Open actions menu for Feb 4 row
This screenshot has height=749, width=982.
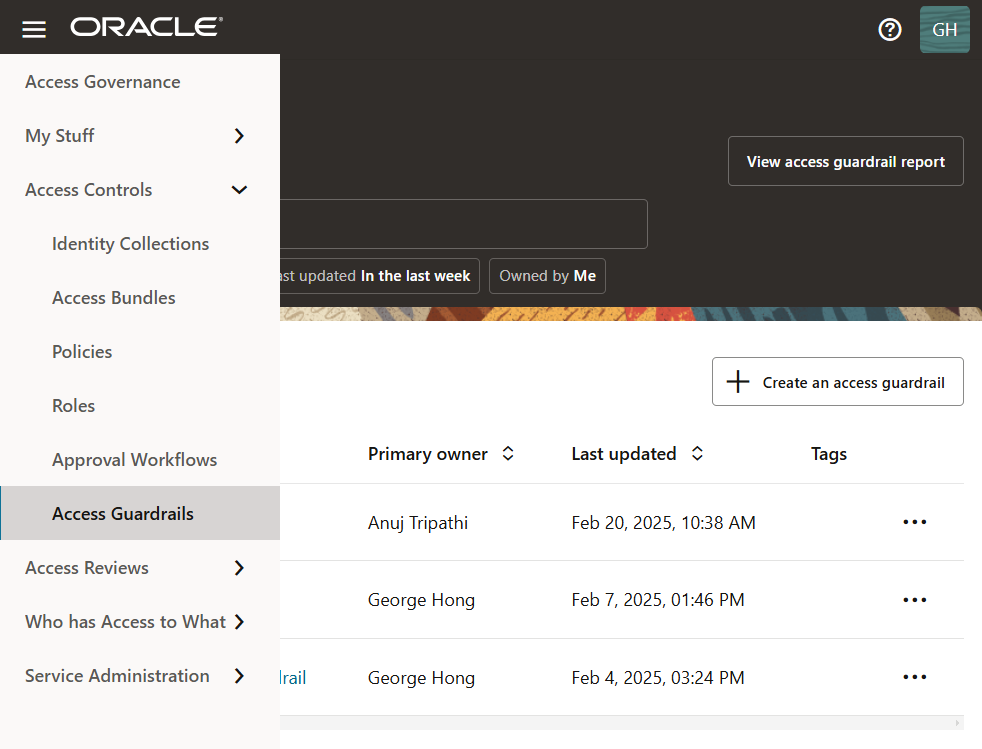tap(914, 677)
